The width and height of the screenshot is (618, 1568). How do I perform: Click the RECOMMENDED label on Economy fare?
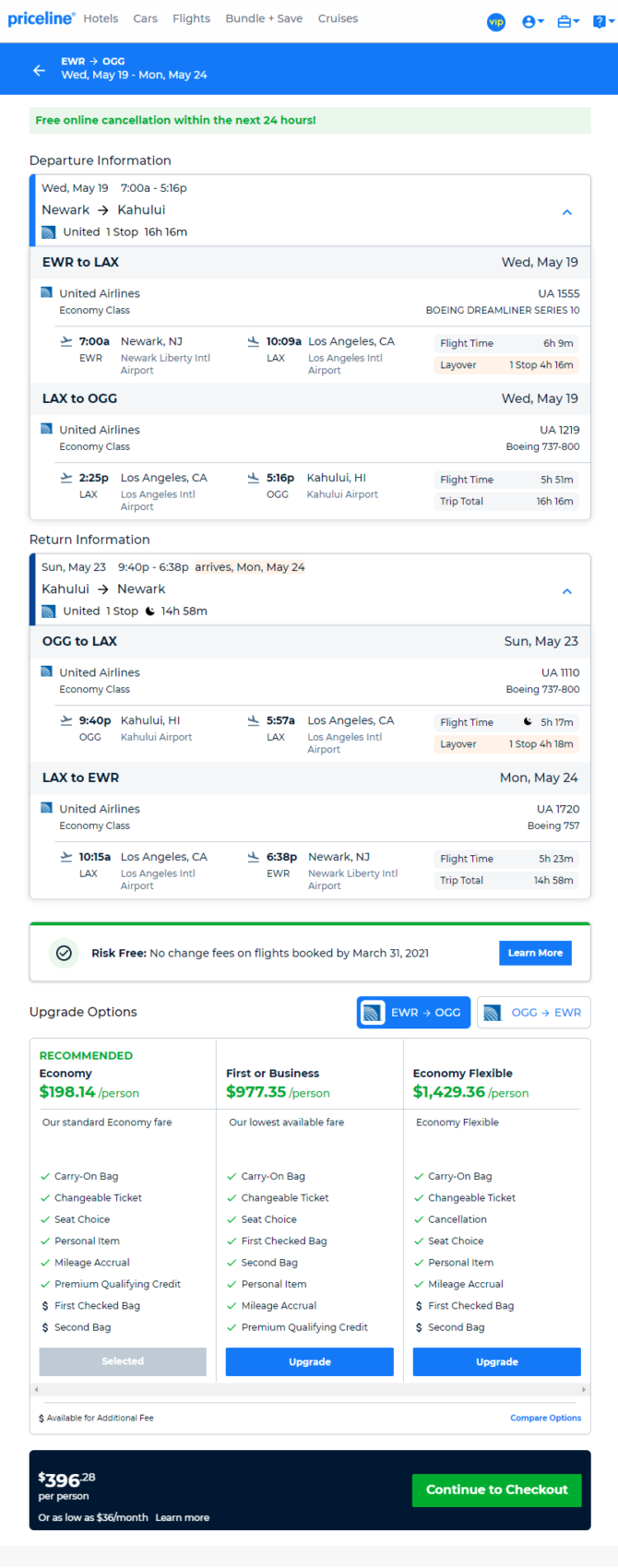click(86, 1055)
